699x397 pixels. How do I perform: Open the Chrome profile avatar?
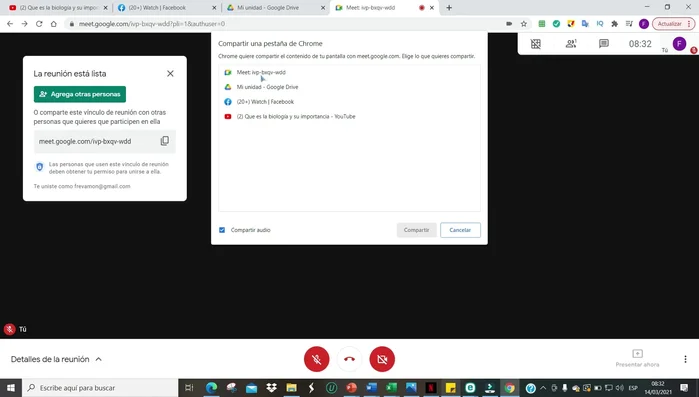[644, 24]
